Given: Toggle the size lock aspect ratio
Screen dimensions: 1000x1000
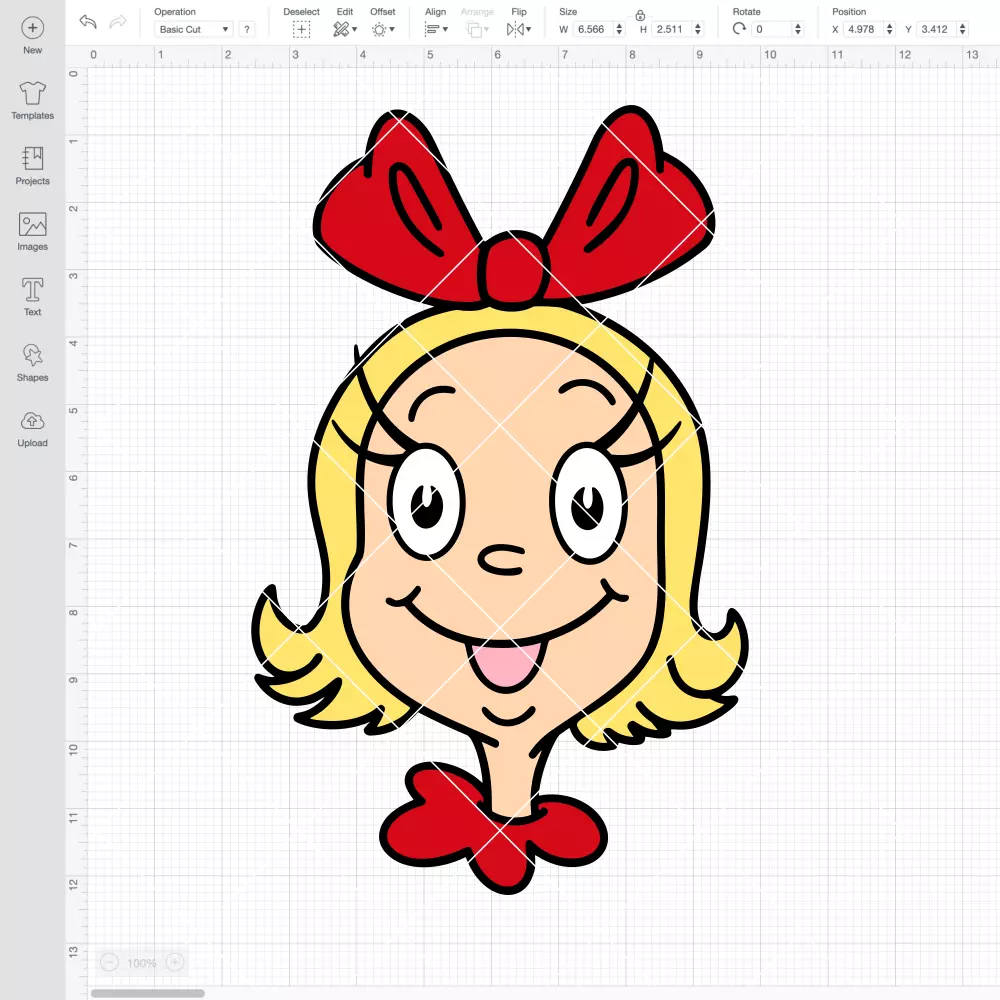Looking at the screenshot, I should [640, 15].
